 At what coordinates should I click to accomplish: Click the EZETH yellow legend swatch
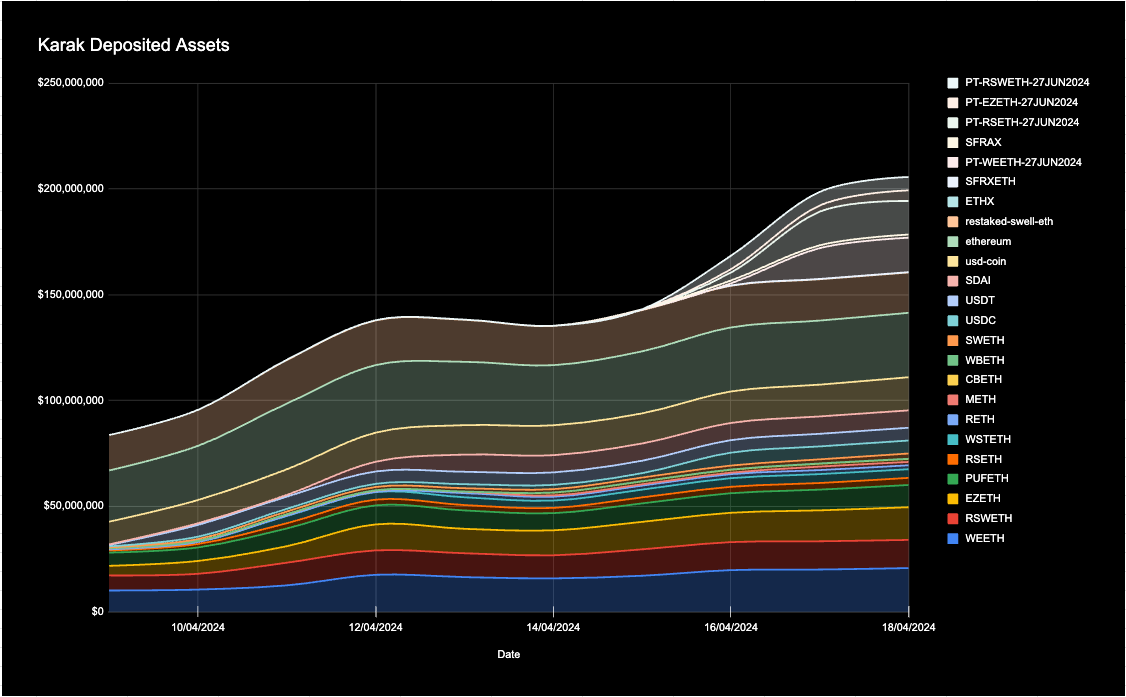pos(953,499)
